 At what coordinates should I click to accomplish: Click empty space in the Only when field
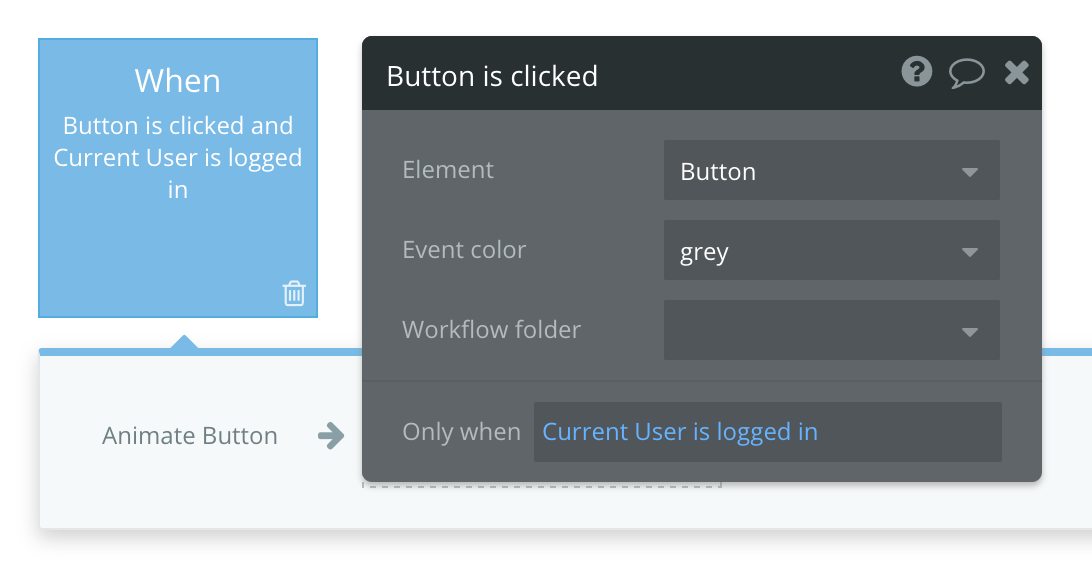pos(910,432)
